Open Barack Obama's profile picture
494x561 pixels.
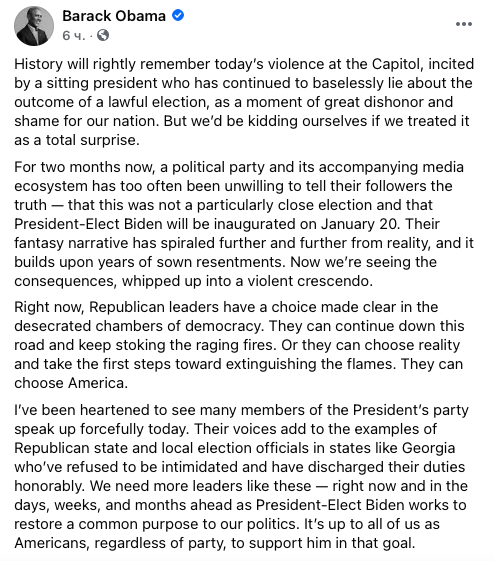tap(34, 26)
